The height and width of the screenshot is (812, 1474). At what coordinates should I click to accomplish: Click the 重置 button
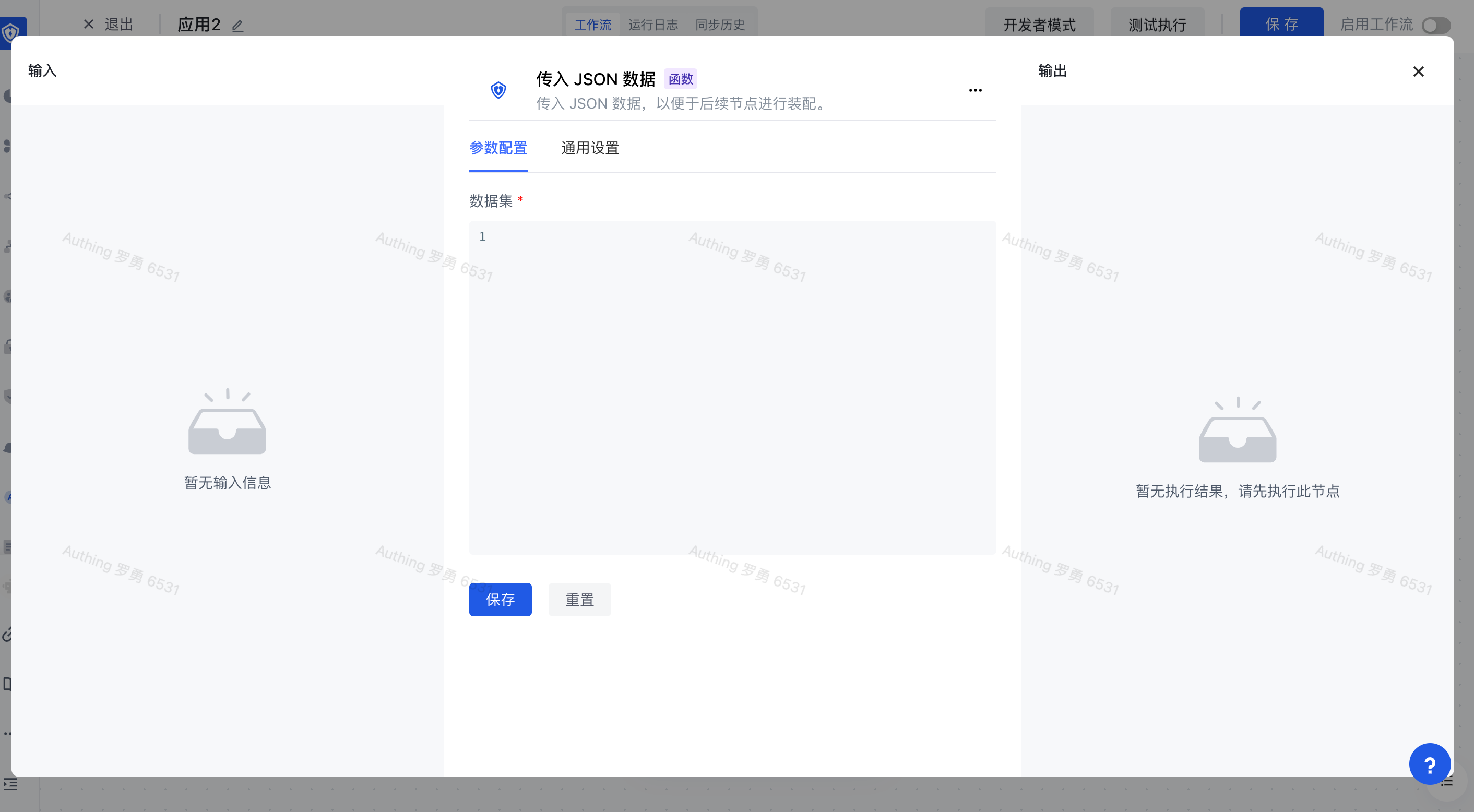(x=579, y=599)
